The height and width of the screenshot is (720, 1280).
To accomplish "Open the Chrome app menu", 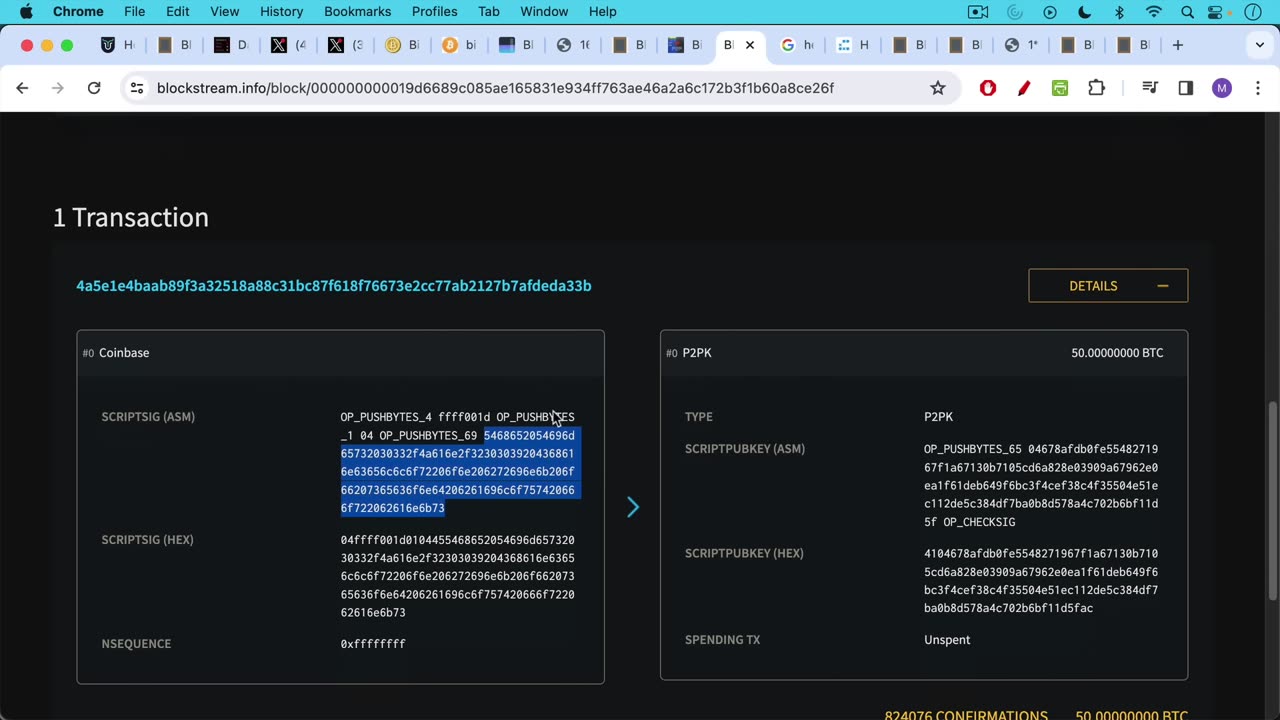I will pos(78,11).
